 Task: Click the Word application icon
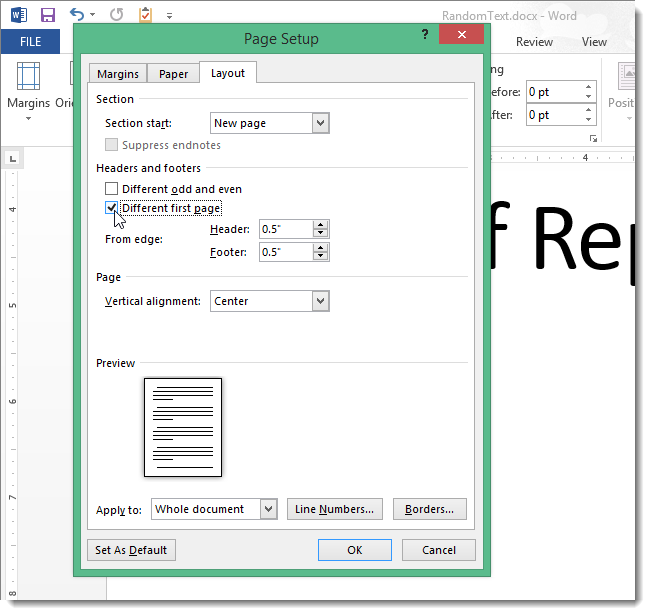(19, 15)
